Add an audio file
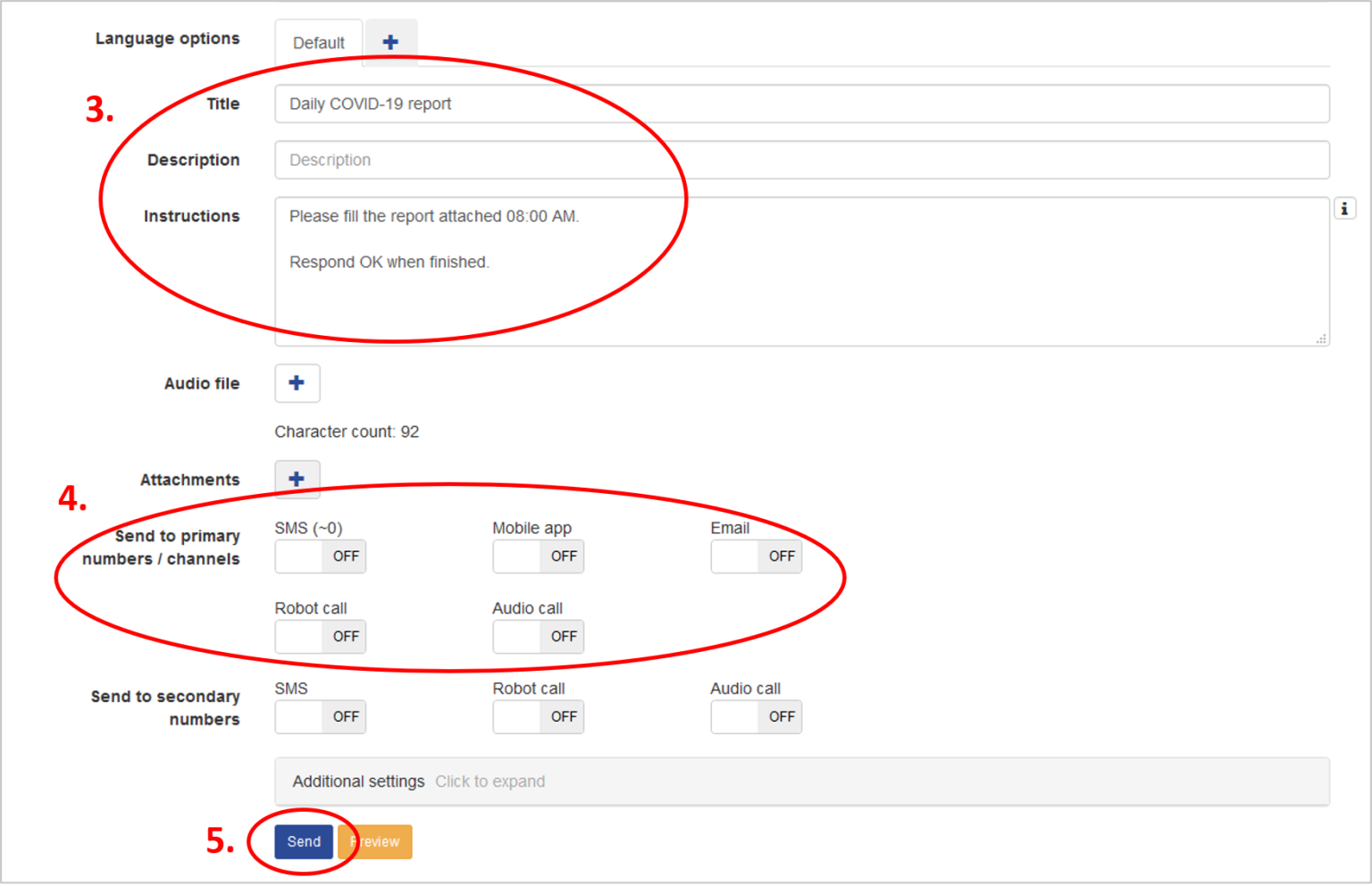The width and height of the screenshot is (1372, 886). tap(297, 383)
